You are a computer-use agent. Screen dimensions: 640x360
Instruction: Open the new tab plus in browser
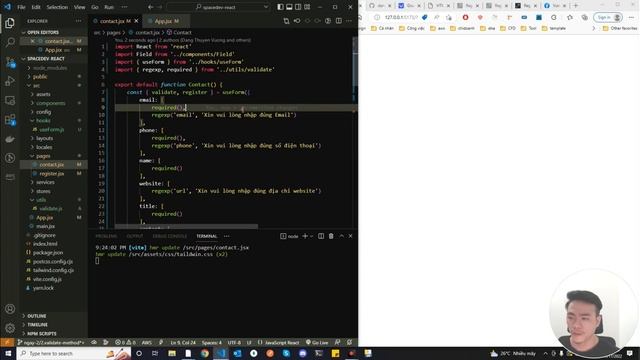576,6
